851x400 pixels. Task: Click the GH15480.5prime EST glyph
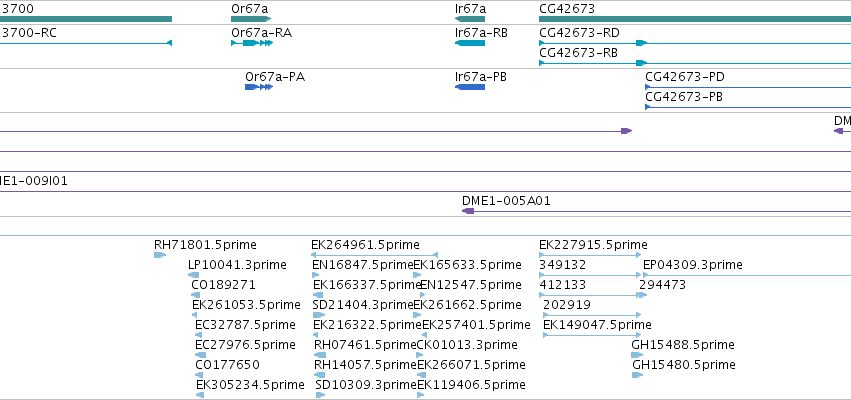(638, 375)
